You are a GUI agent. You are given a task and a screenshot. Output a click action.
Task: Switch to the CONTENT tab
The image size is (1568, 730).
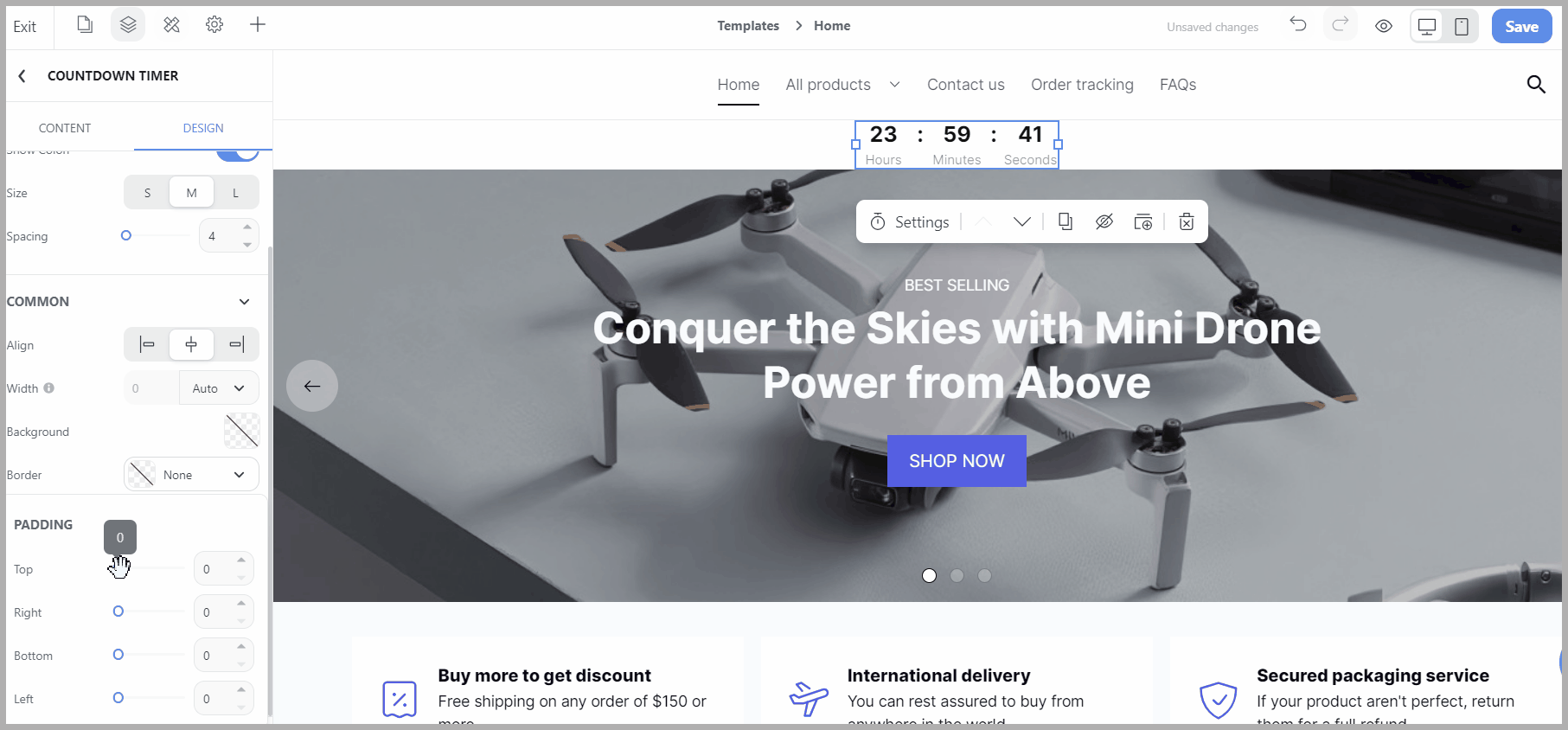(65, 128)
